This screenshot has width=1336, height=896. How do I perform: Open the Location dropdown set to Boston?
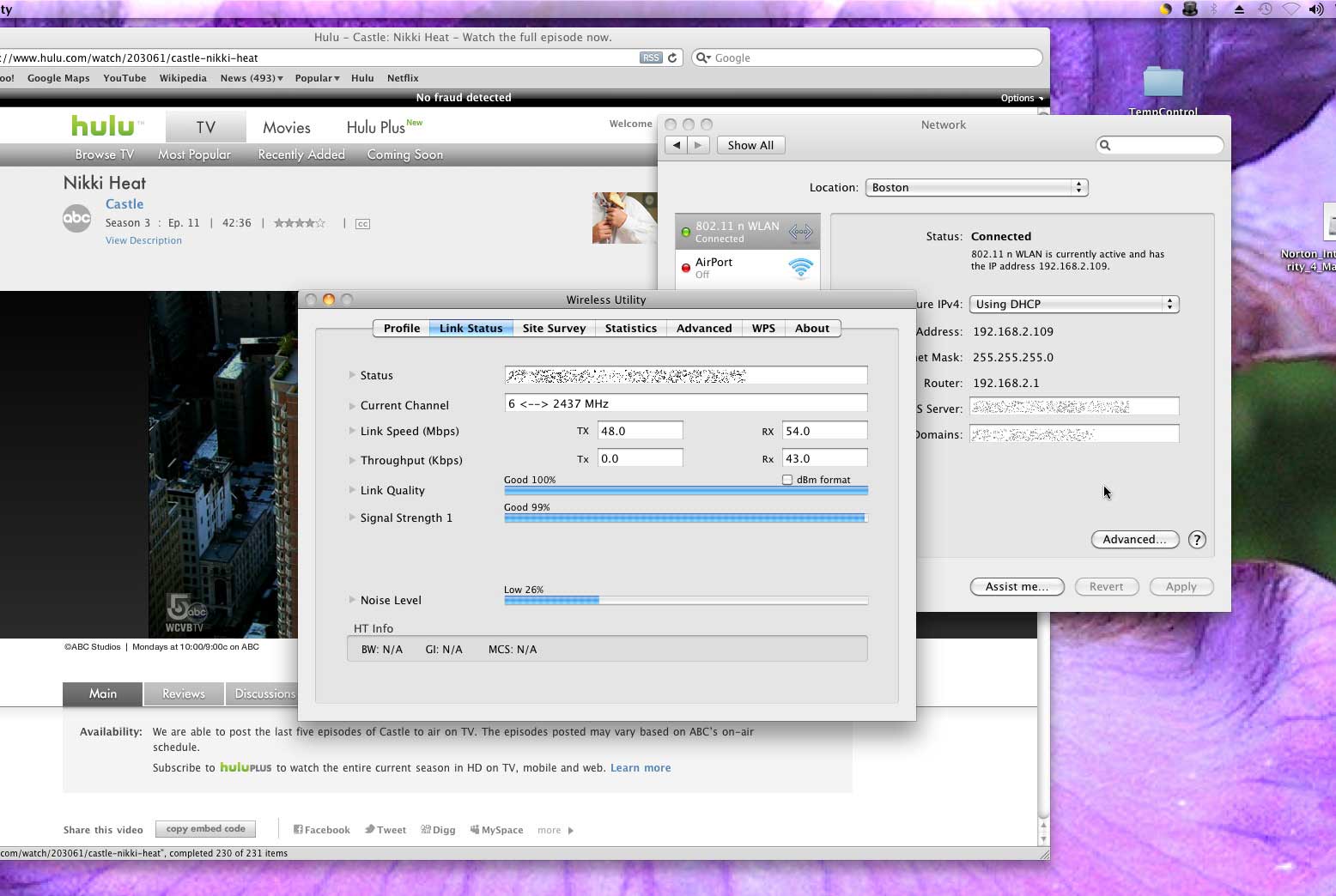click(976, 187)
